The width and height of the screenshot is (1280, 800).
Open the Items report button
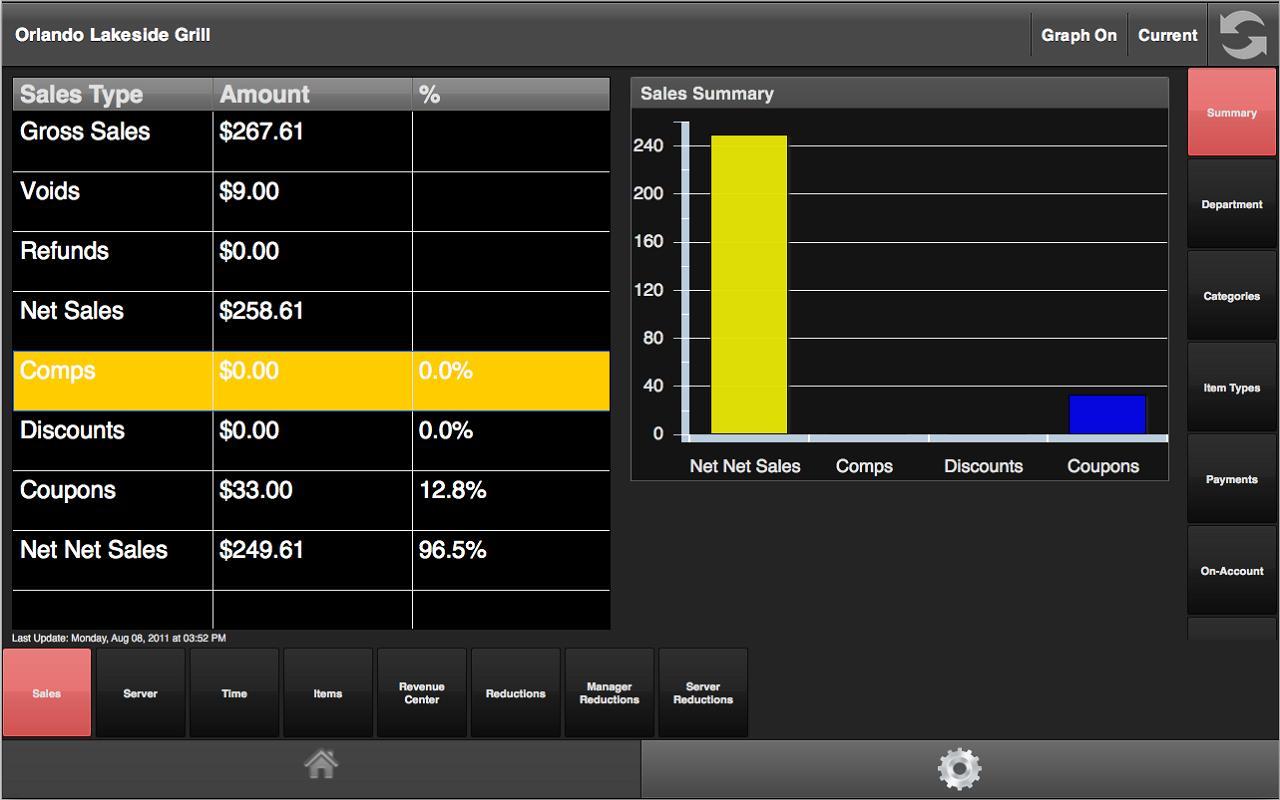[328, 693]
